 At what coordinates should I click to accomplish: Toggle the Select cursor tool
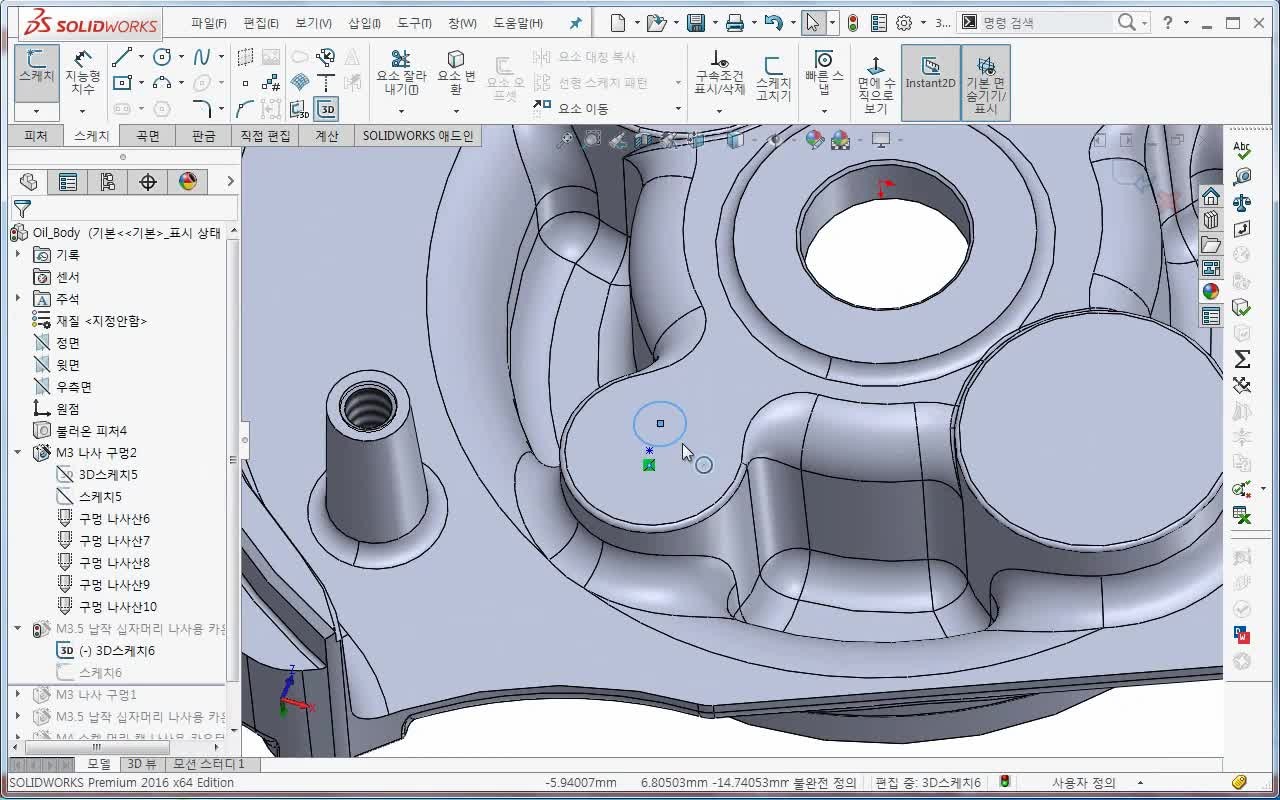pos(813,22)
